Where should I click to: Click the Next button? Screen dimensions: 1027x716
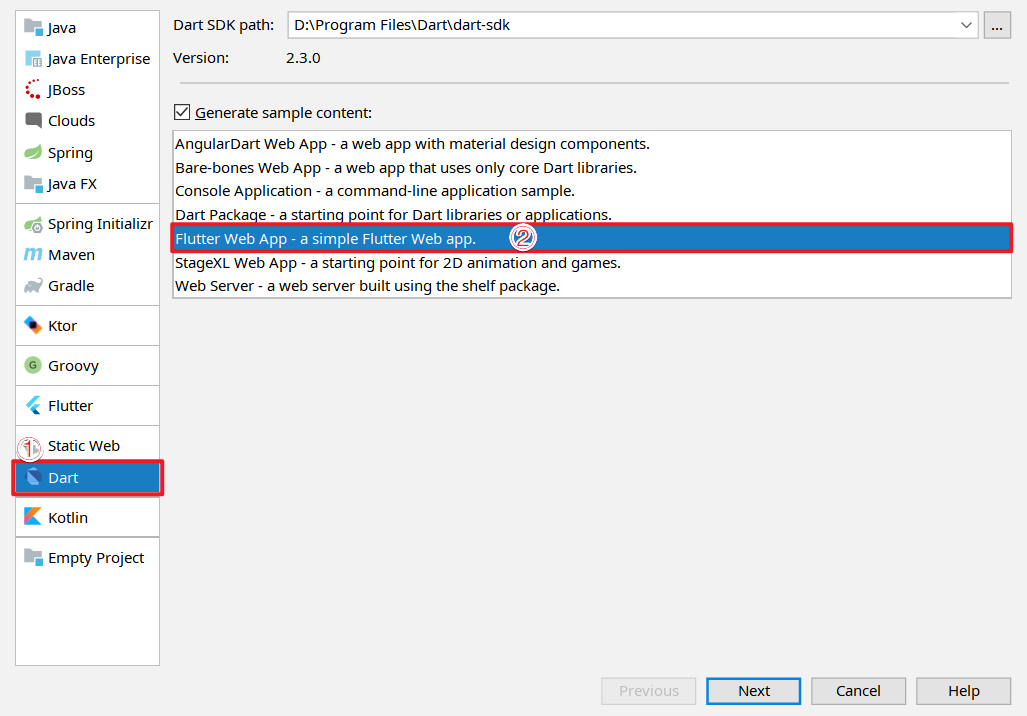[753, 690]
